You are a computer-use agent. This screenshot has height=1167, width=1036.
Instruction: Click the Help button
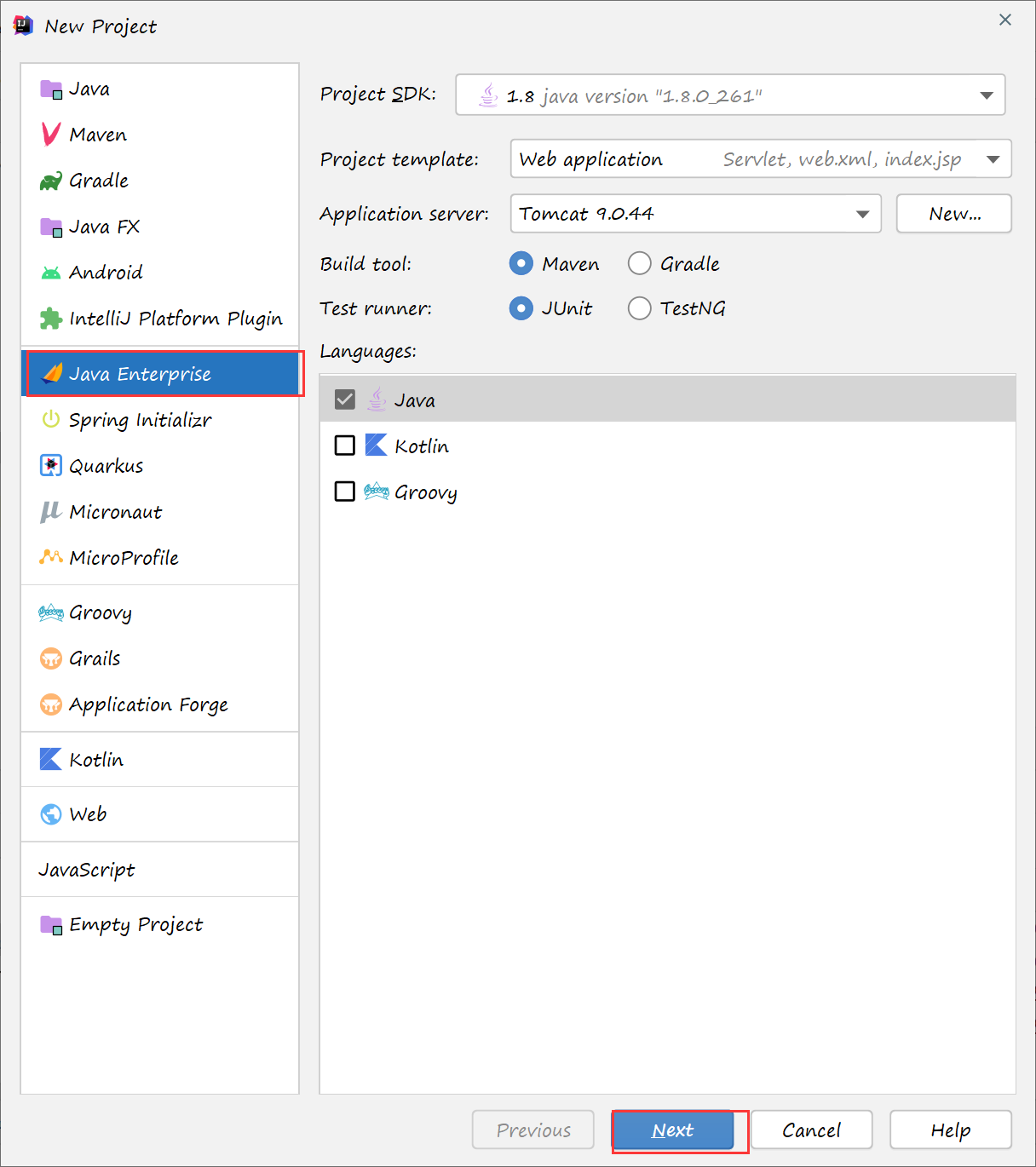pos(951,1130)
